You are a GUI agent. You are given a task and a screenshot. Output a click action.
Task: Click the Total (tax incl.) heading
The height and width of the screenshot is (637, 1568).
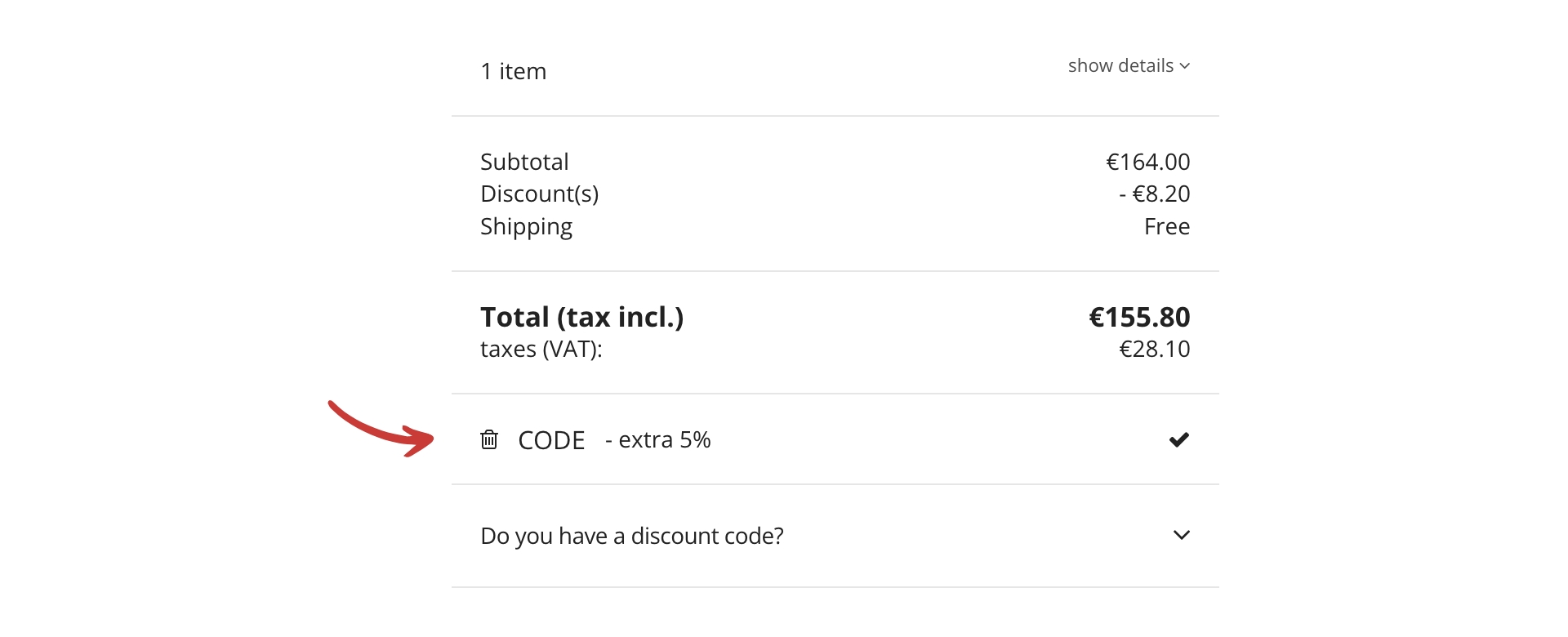pyautogui.click(x=581, y=317)
